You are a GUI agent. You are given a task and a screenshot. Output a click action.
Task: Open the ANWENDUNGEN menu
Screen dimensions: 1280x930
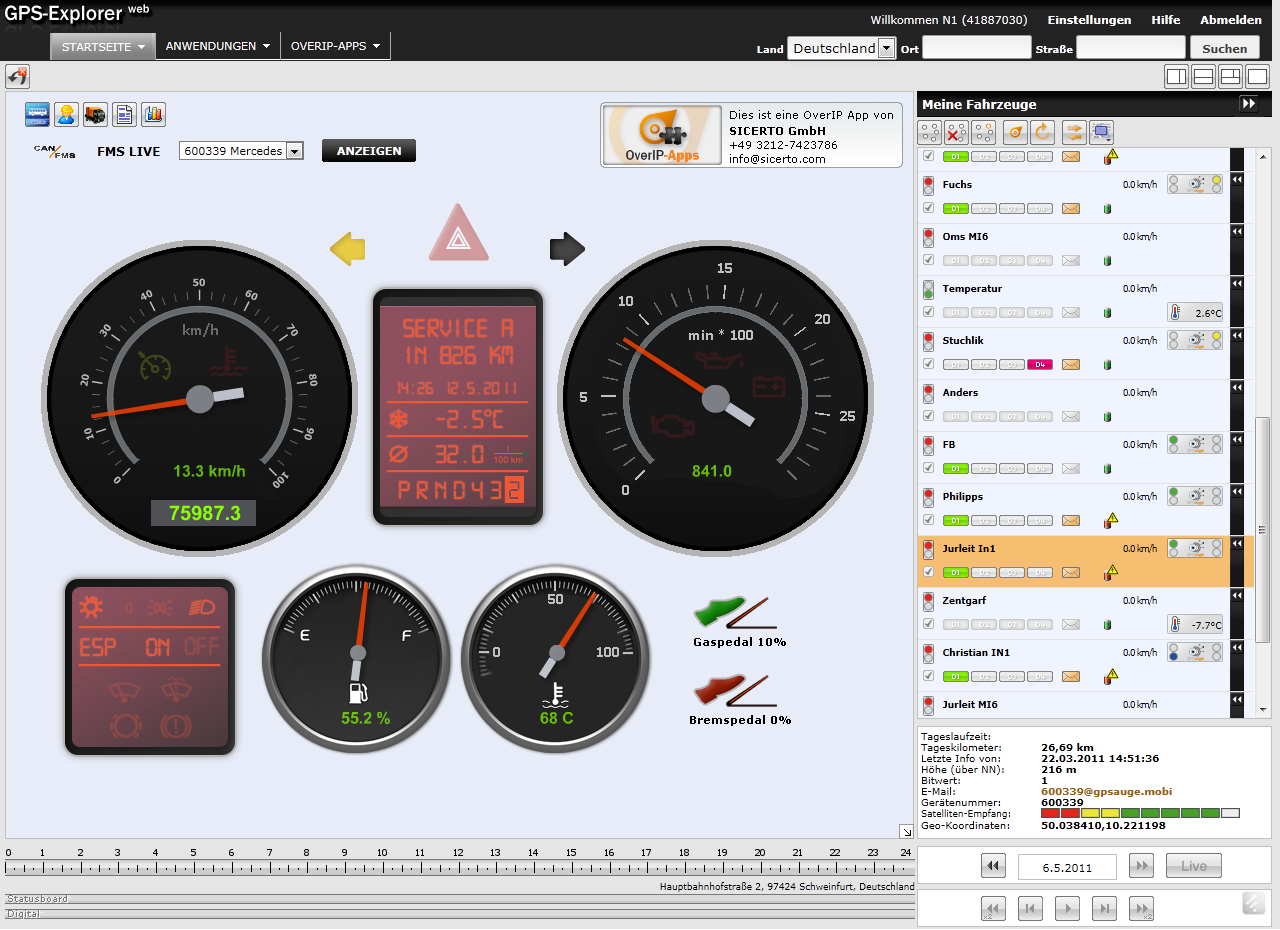click(x=218, y=46)
